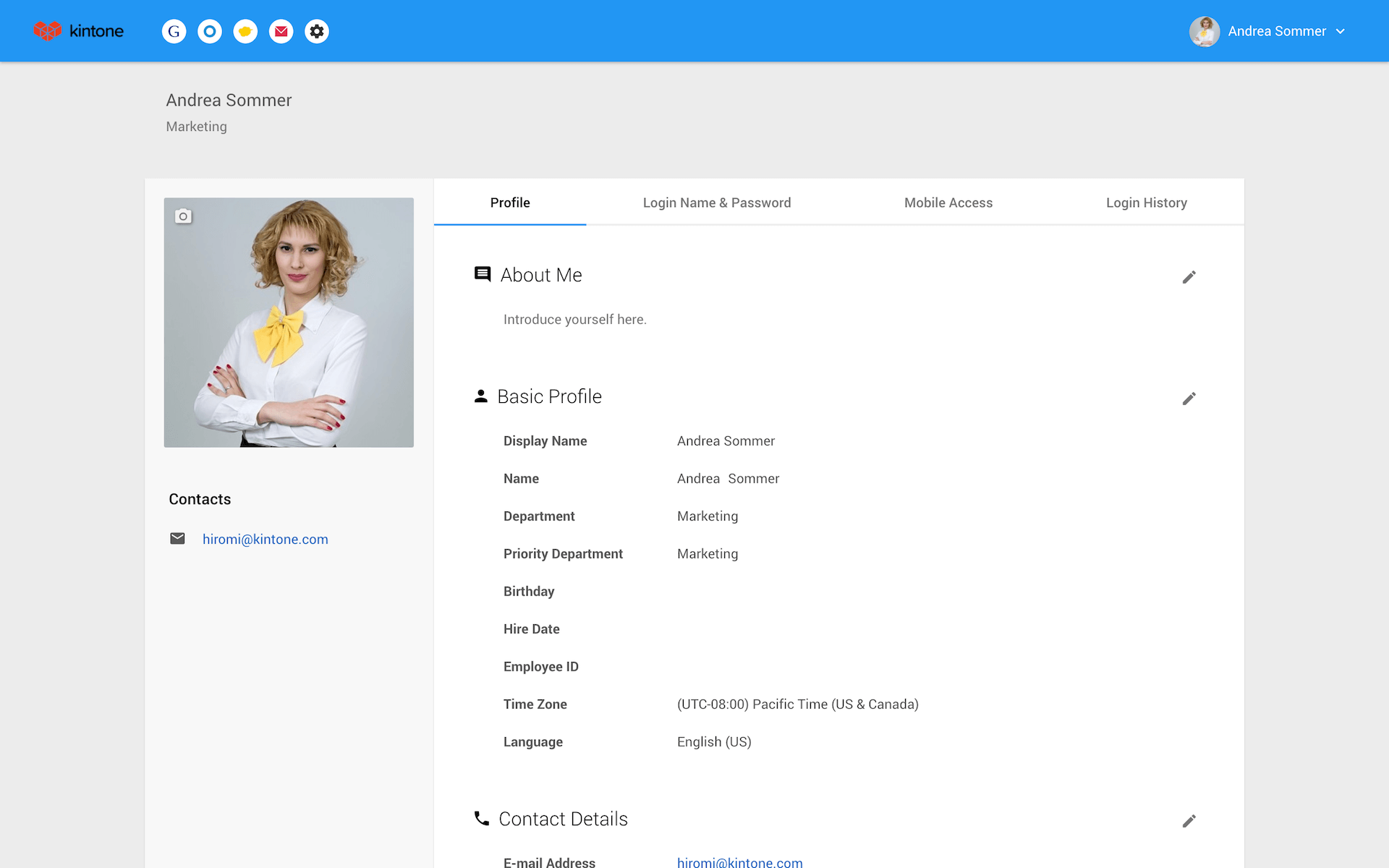Click the 'Contact Details' section title
1389x868 pixels.
(564, 819)
